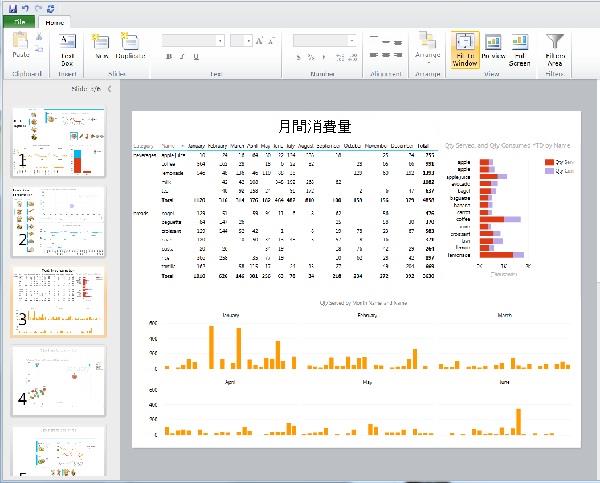This screenshot has width=600, height=483.
Task: Click the Total column header
Action: tap(423, 146)
